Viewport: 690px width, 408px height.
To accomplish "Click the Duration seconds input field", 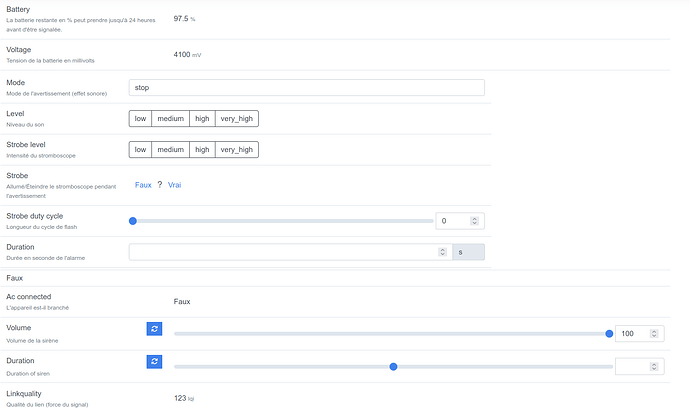I will pos(290,252).
